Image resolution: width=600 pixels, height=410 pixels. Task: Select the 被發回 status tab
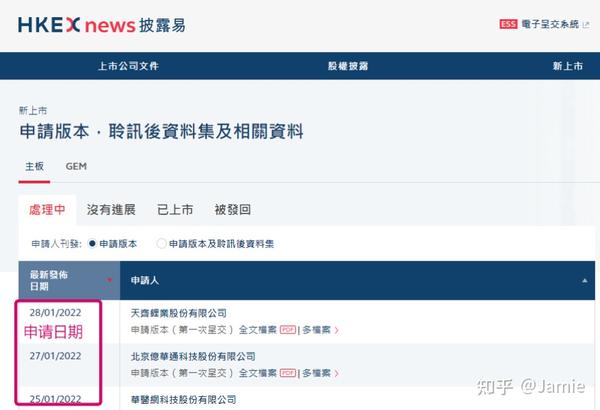point(233,209)
